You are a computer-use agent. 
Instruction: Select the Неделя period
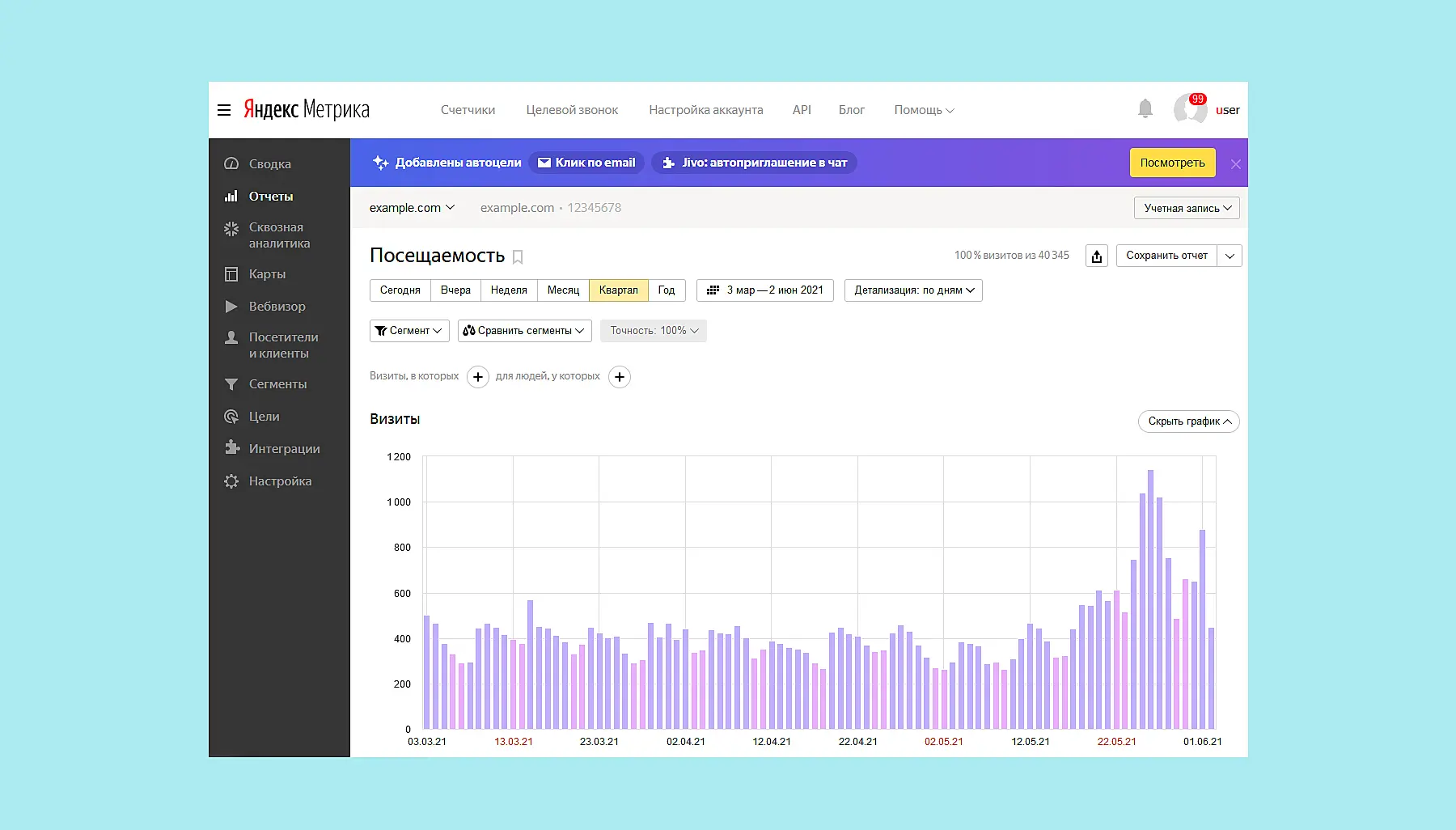click(x=509, y=290)
